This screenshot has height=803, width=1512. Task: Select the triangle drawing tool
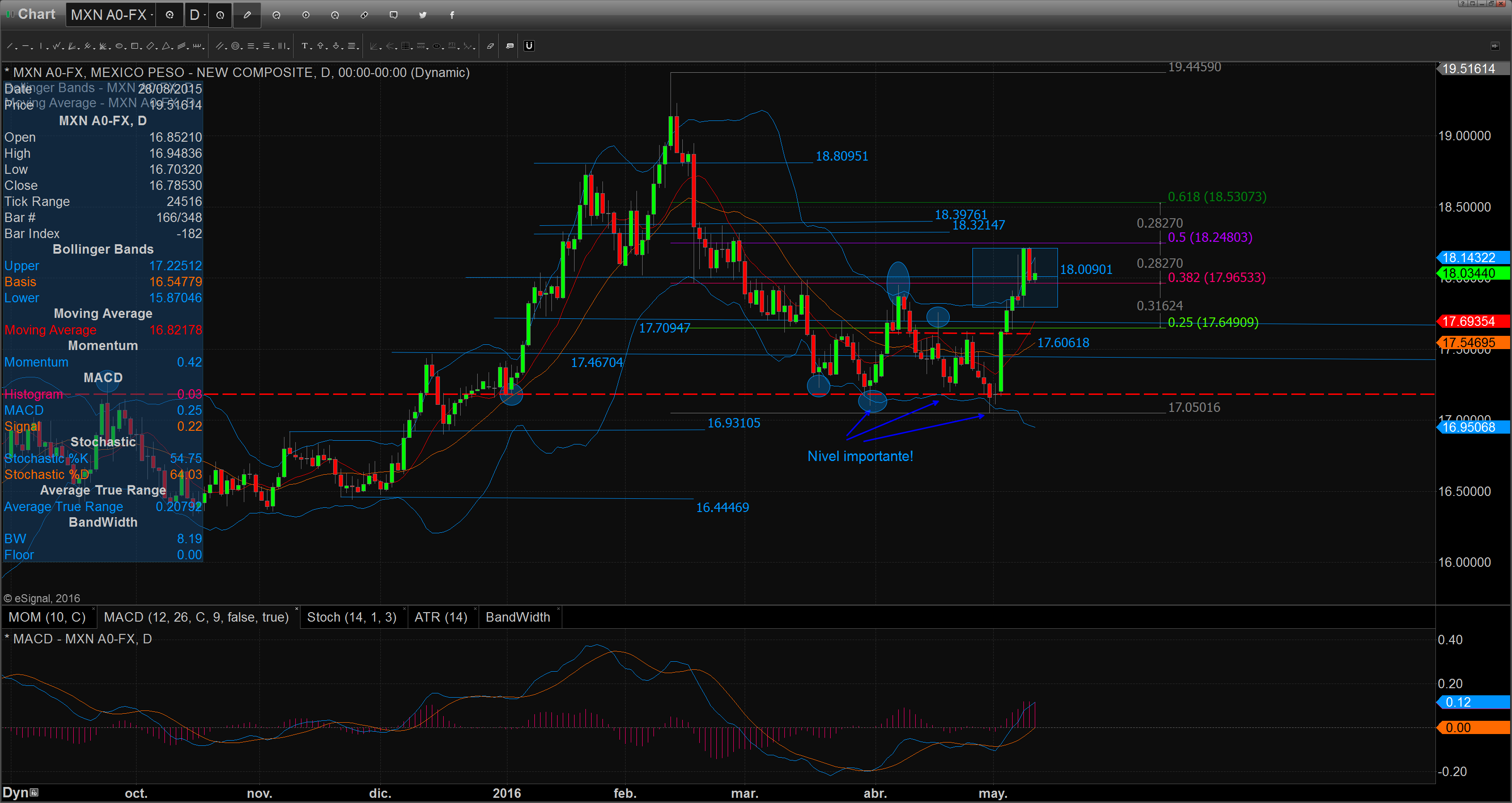point(166,46)
